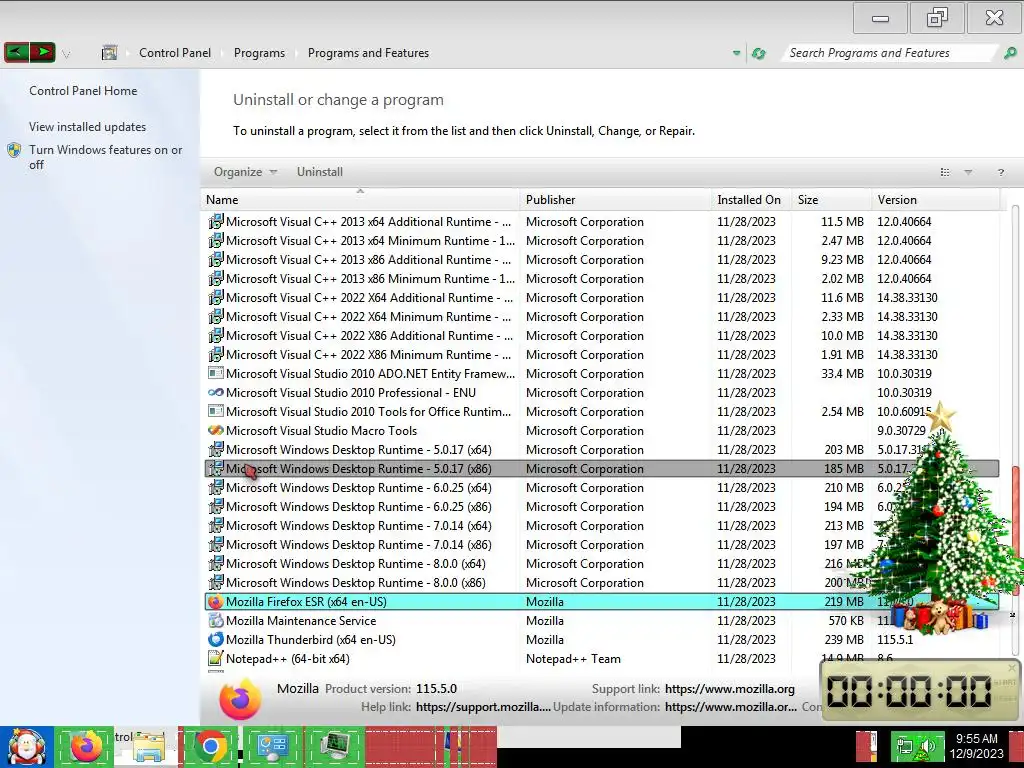Screen dimensions: 1024x768
Task: Click the taskbar clock showing 9:55 AM
Action: pos(976,746)
